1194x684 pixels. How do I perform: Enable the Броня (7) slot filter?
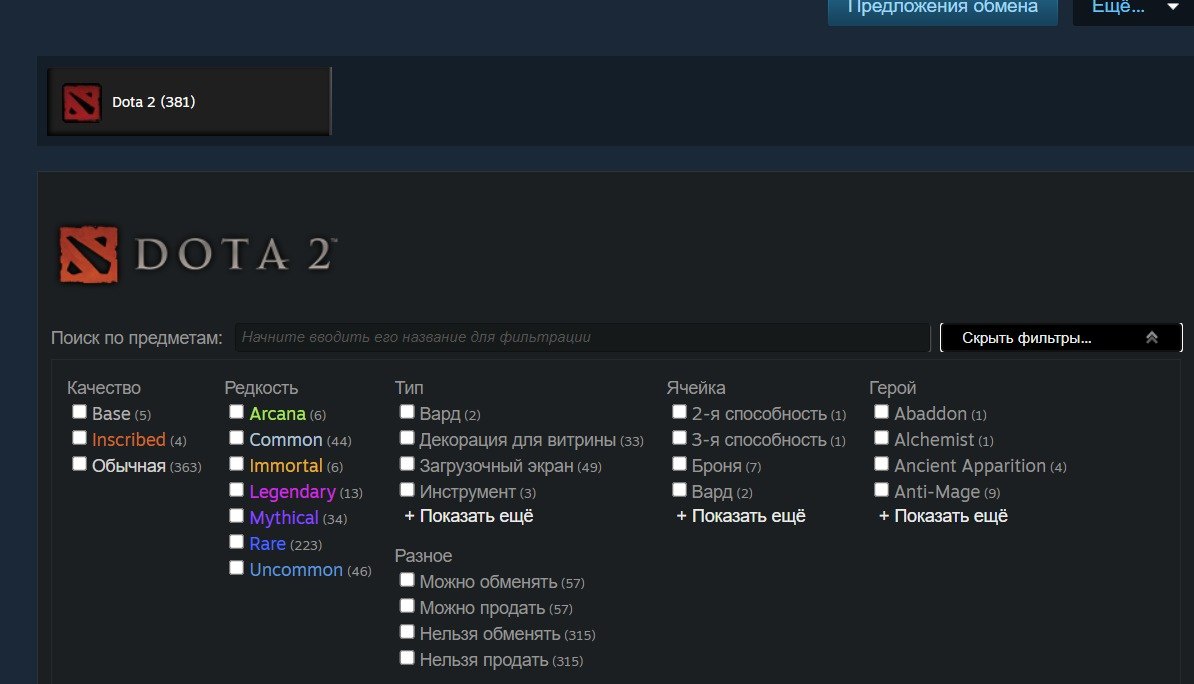click(x=679, y=464)
